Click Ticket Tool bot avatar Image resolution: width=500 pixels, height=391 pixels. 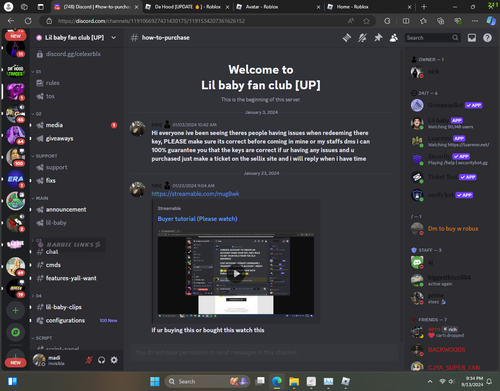pos(417,177)
